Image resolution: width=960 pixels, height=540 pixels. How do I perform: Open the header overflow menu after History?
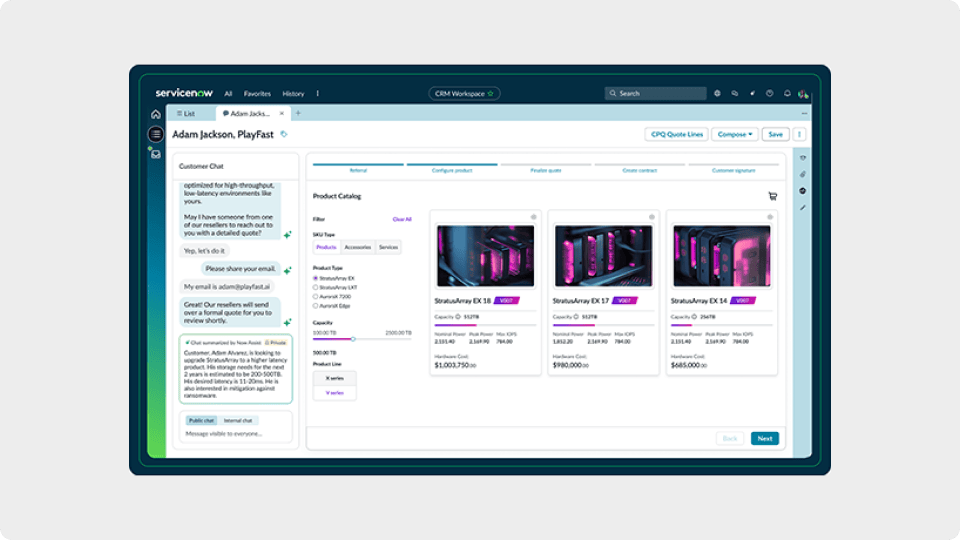318,93
